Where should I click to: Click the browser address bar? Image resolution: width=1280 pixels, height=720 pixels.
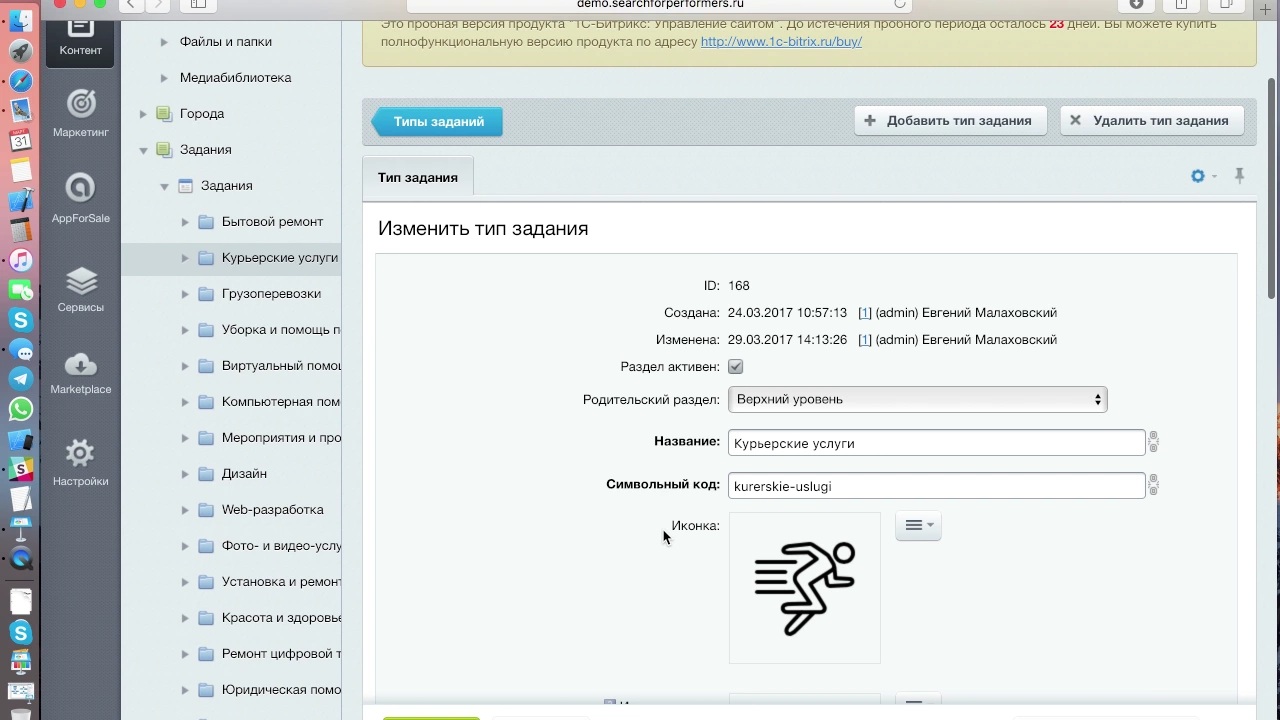[x=660, y=5]
